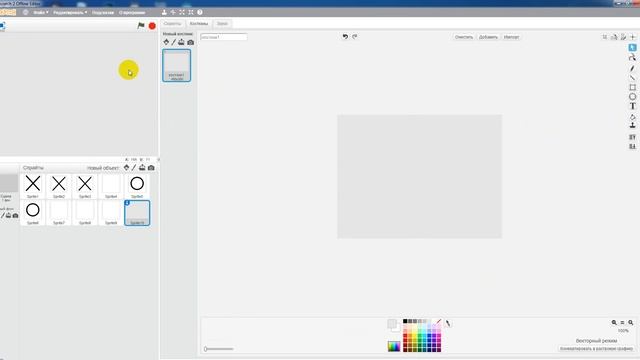Image resolution: width=640 pixels, height=360 pixels.
Task: Open the Подсказки menu item
Action: [103, 12]
